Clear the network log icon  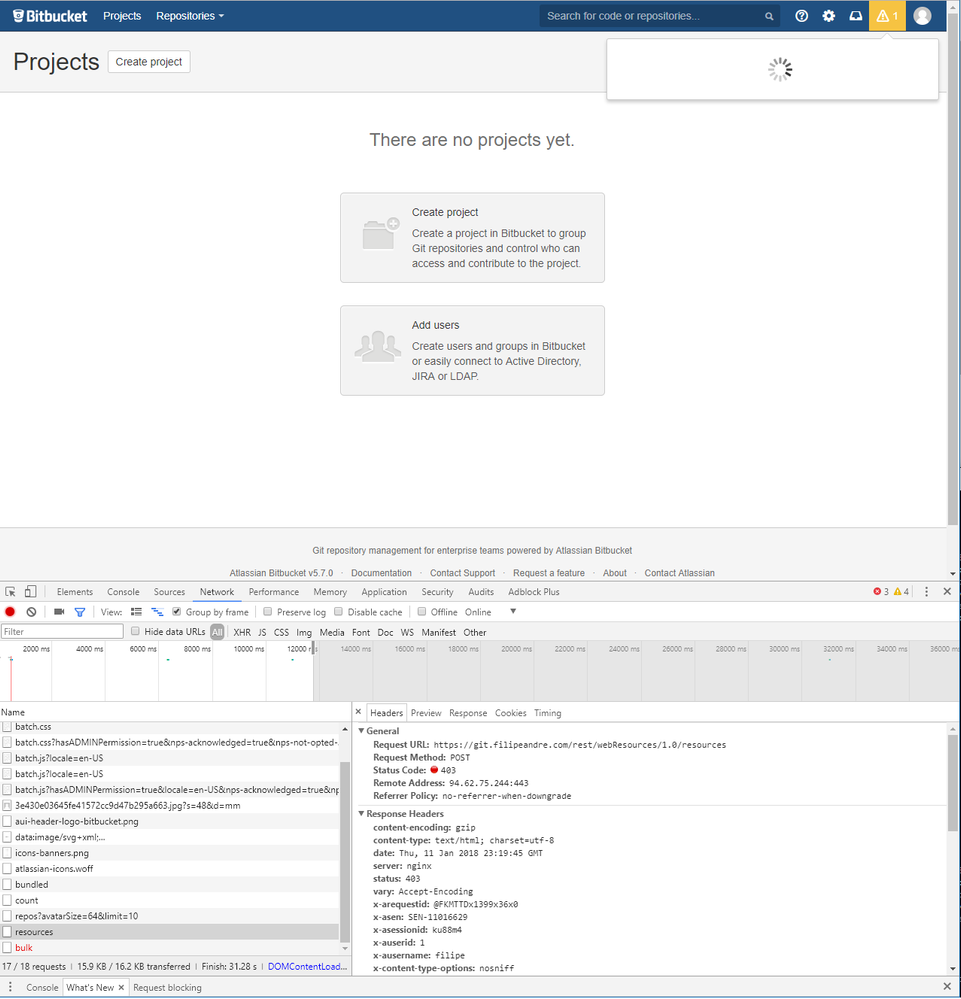point(31,612)
